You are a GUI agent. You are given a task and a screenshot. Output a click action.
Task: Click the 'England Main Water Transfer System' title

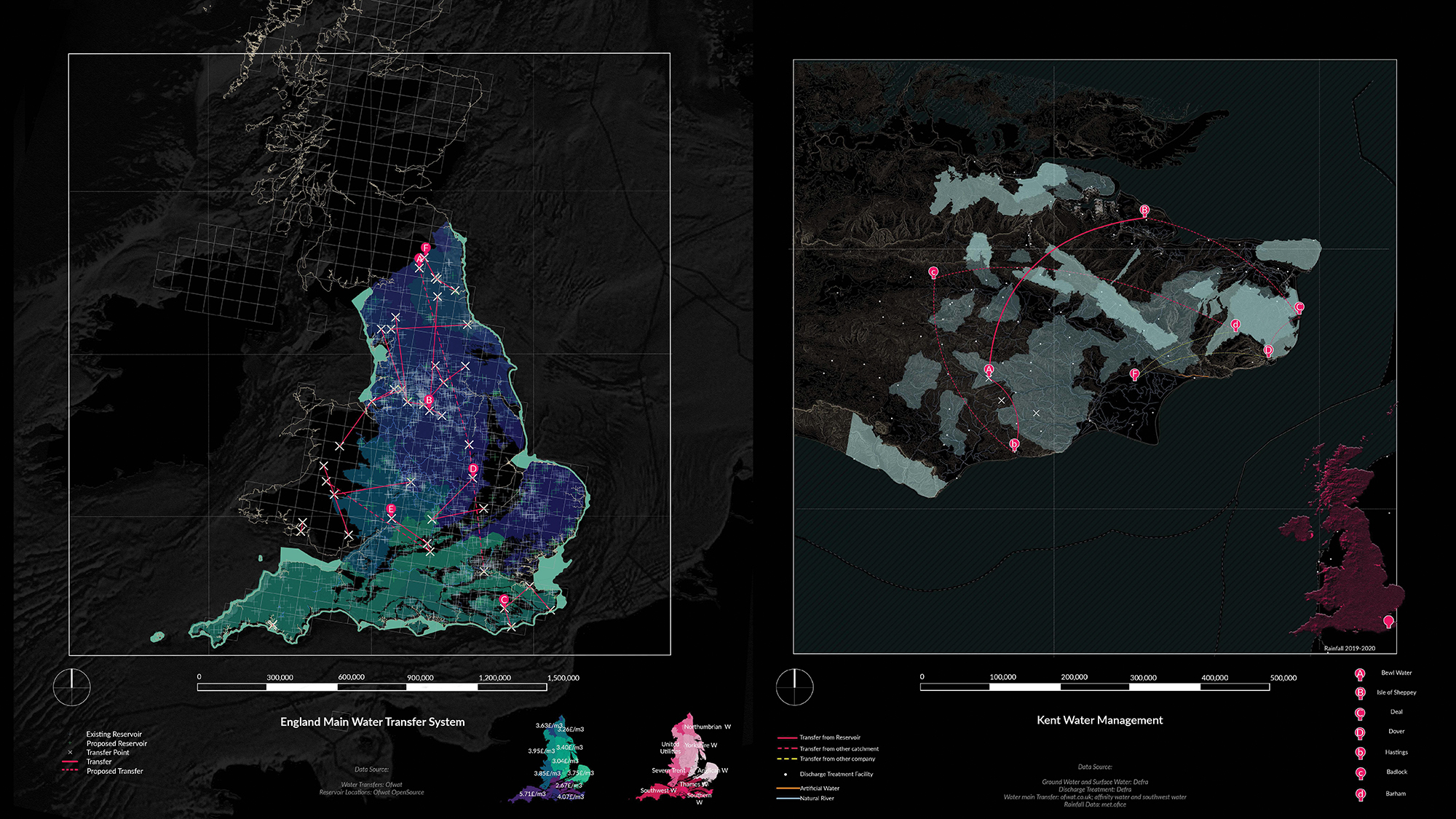(x=372, y=721)
